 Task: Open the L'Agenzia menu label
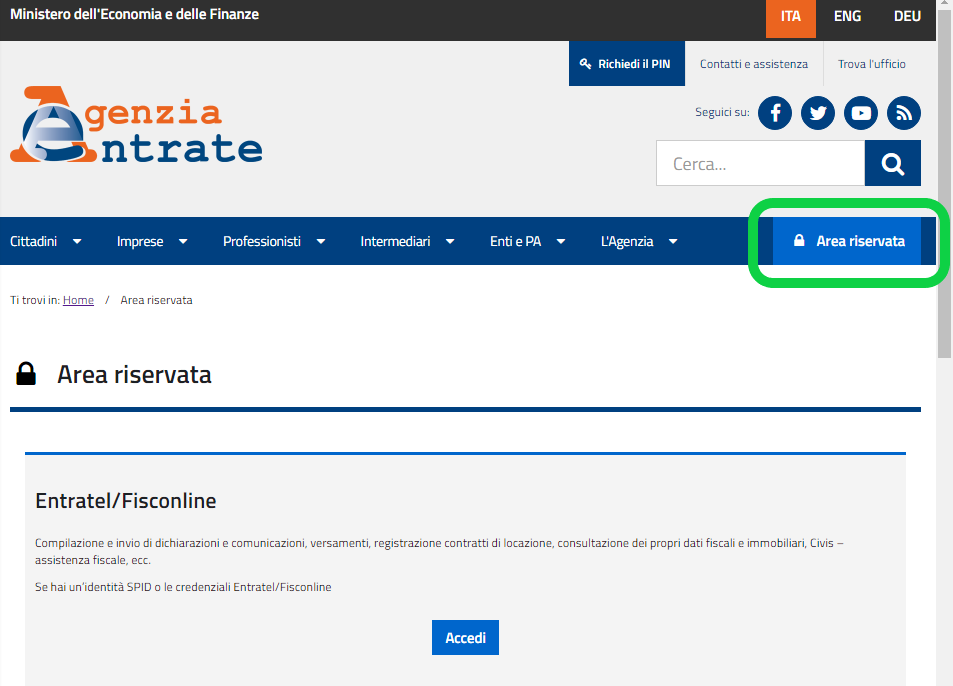[627, 241]
